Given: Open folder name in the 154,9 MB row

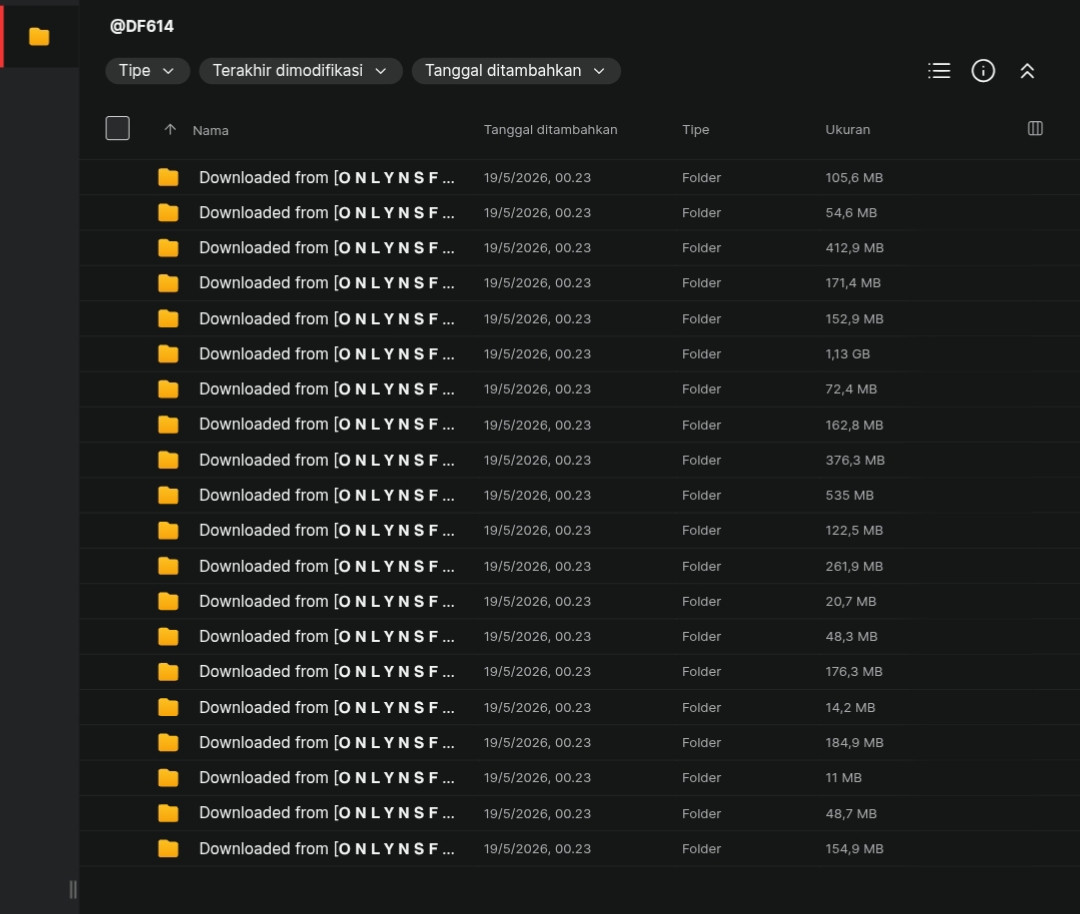Looking at the screenshot, I should click(326, 849).
